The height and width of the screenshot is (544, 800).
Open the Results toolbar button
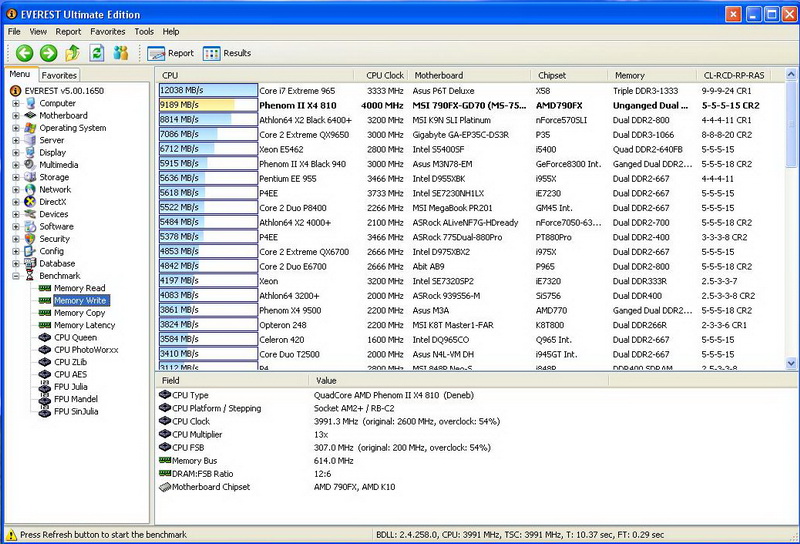[x=227, y=53]
